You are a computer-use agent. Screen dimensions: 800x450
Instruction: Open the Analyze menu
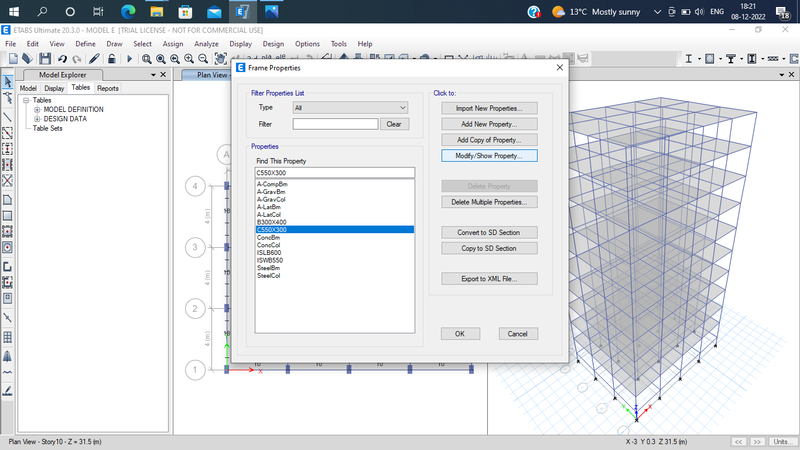[206, 44]
